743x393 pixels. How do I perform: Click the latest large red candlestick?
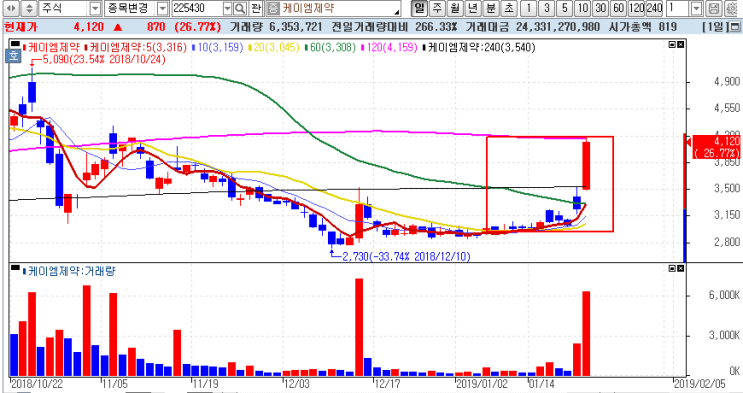click(586, 165)
